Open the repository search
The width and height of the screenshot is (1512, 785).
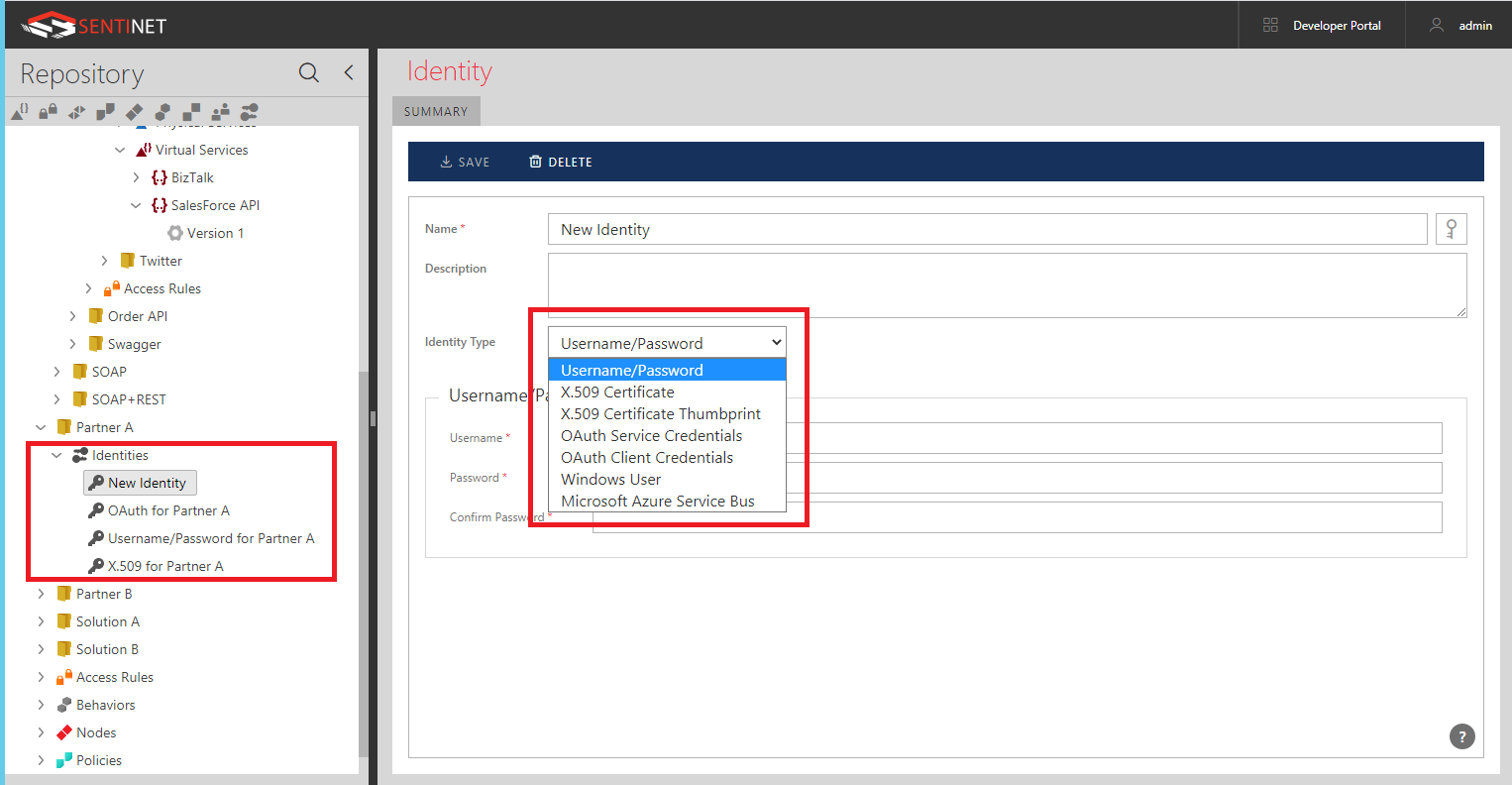pos(309,72)
